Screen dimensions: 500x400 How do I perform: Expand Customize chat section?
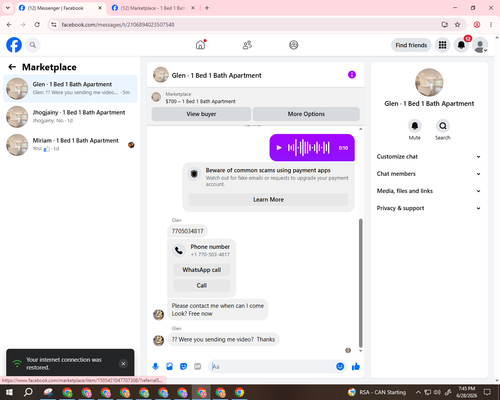pyautogui.click(x=429, y=157)
